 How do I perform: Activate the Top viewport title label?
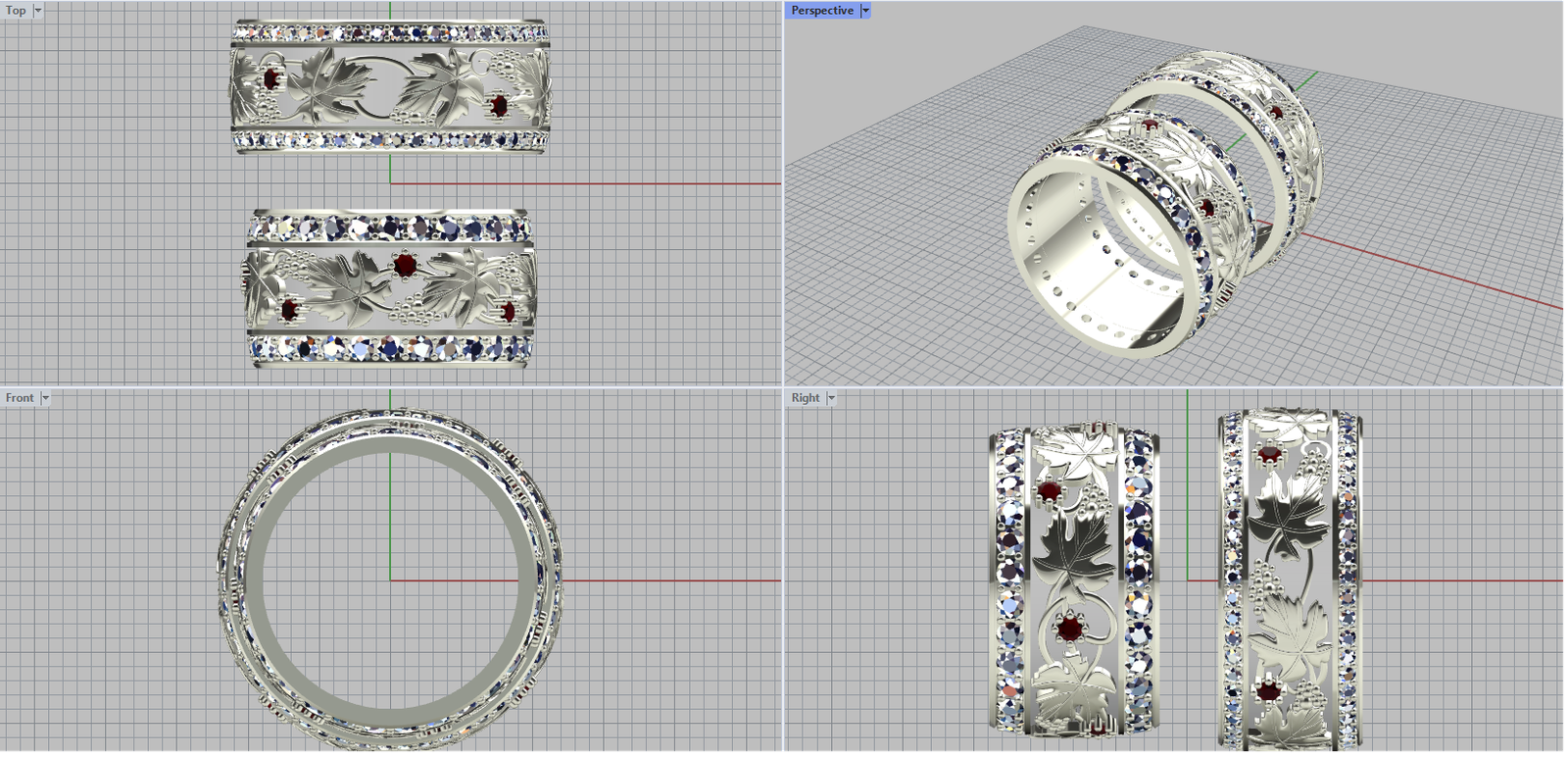pyautogui.click(x=16, y=11)
